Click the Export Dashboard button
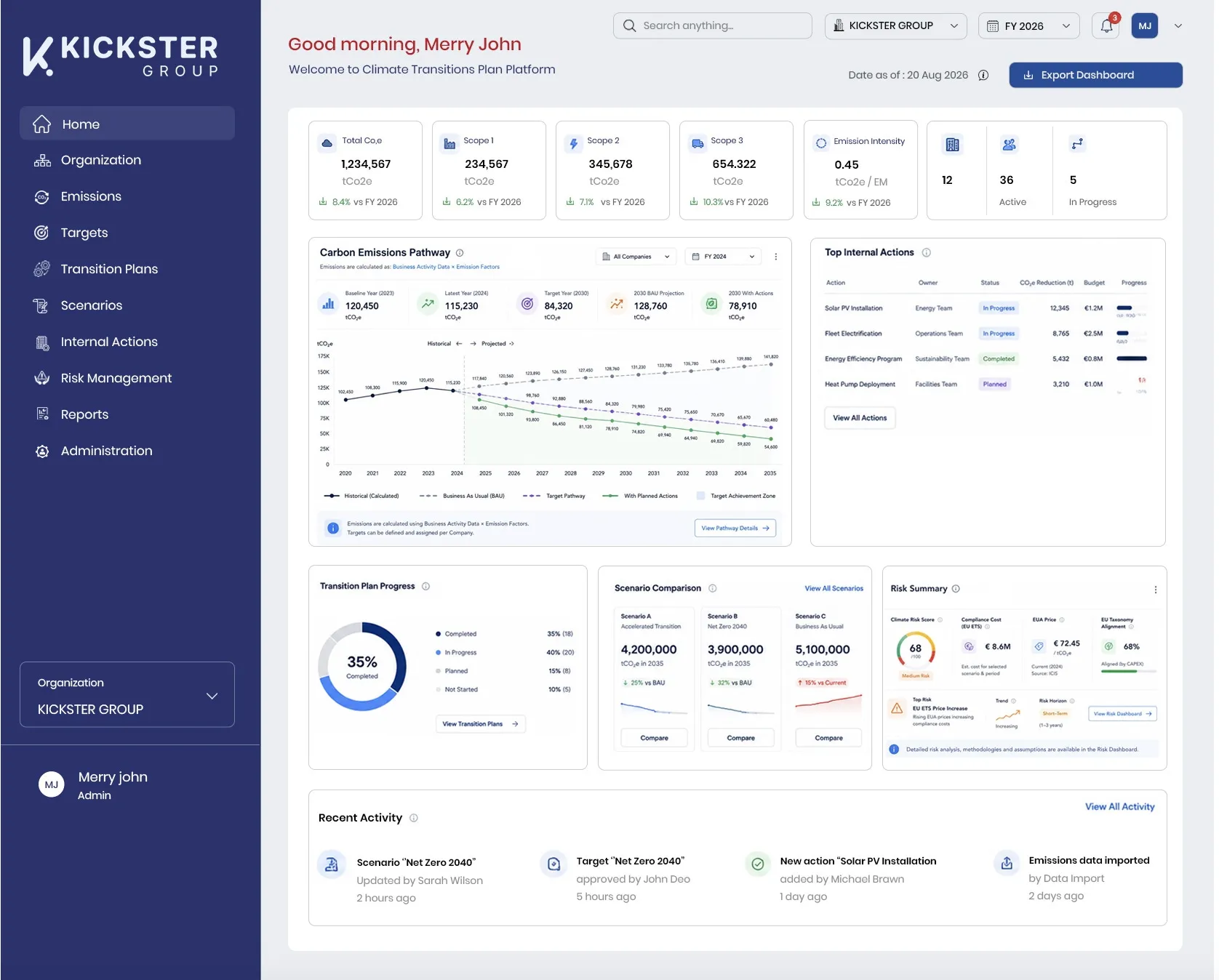This screenshot has height=980, width=1219. (x=1095, y=75)
